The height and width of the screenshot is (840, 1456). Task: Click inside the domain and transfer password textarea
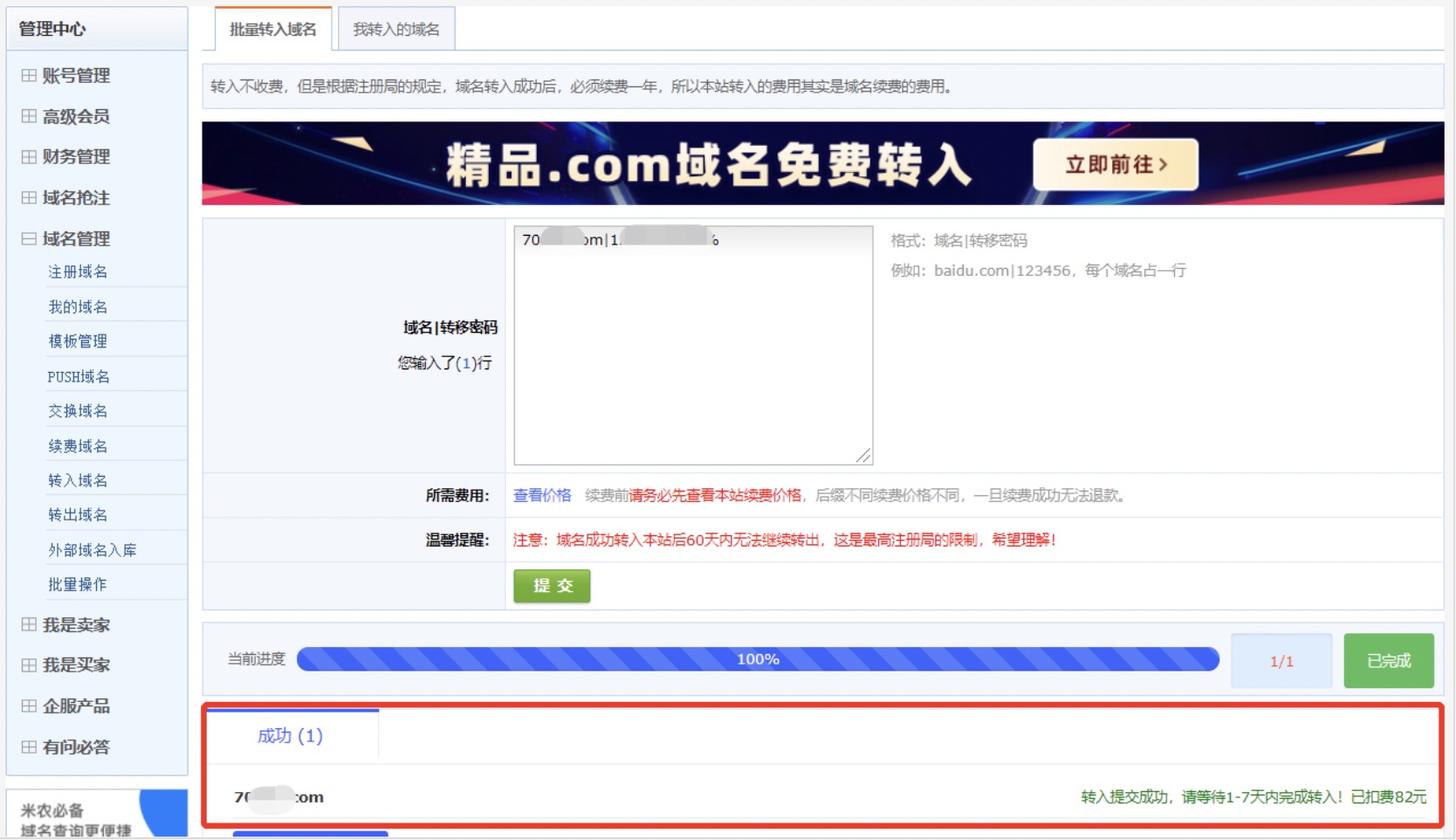pyautogui.click(x=693, y=346)
